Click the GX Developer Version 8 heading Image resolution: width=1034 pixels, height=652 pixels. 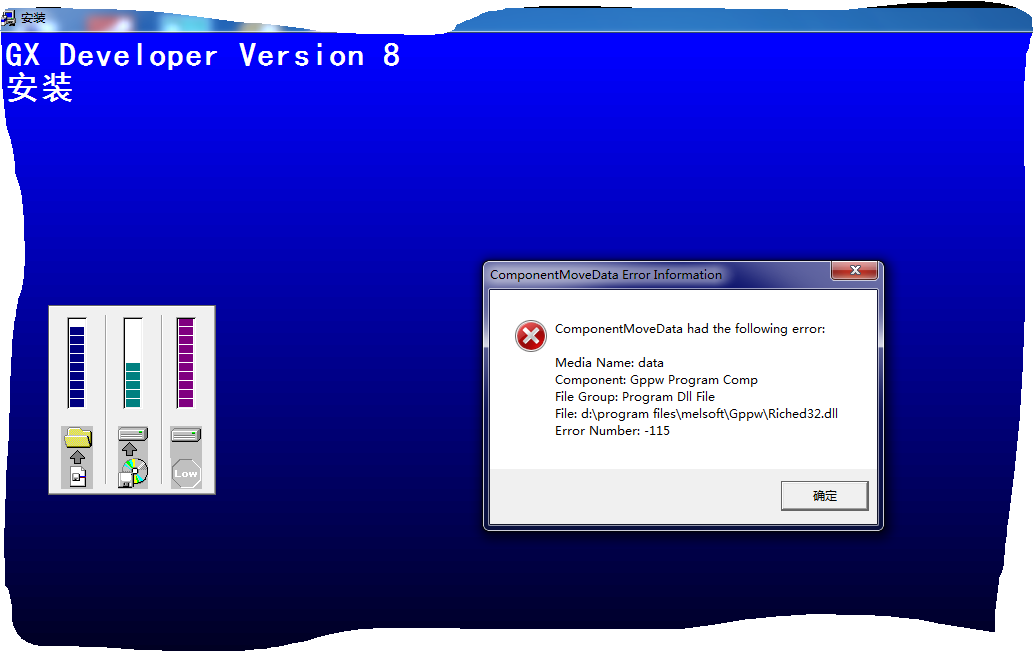tap(203, 55)
